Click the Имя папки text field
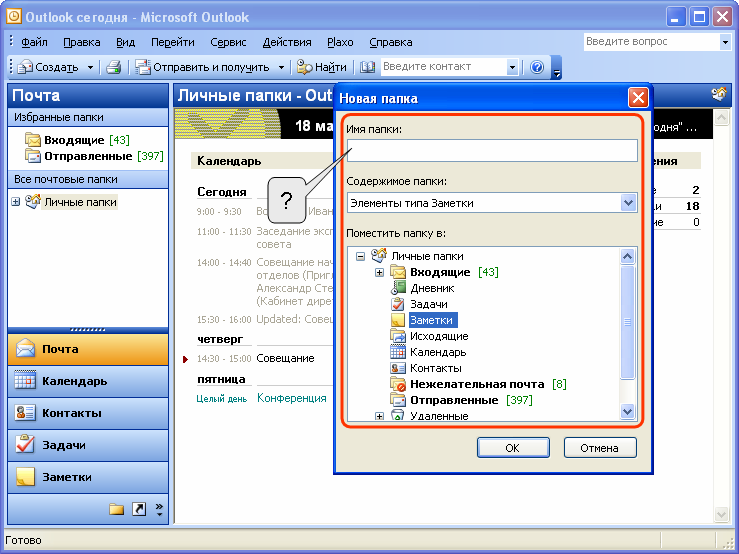Viewport: 739px width, 554px height. pyautogui.click(x=491, y=151)
